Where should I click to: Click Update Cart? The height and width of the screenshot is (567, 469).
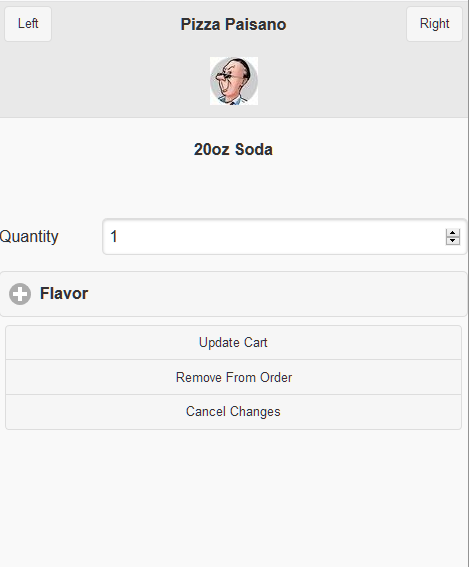tap(234, 342)
